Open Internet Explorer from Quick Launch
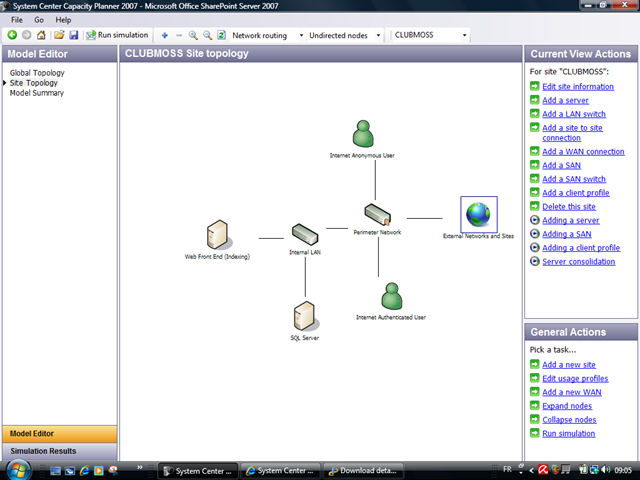640x480 pixels. pos(84,471)
